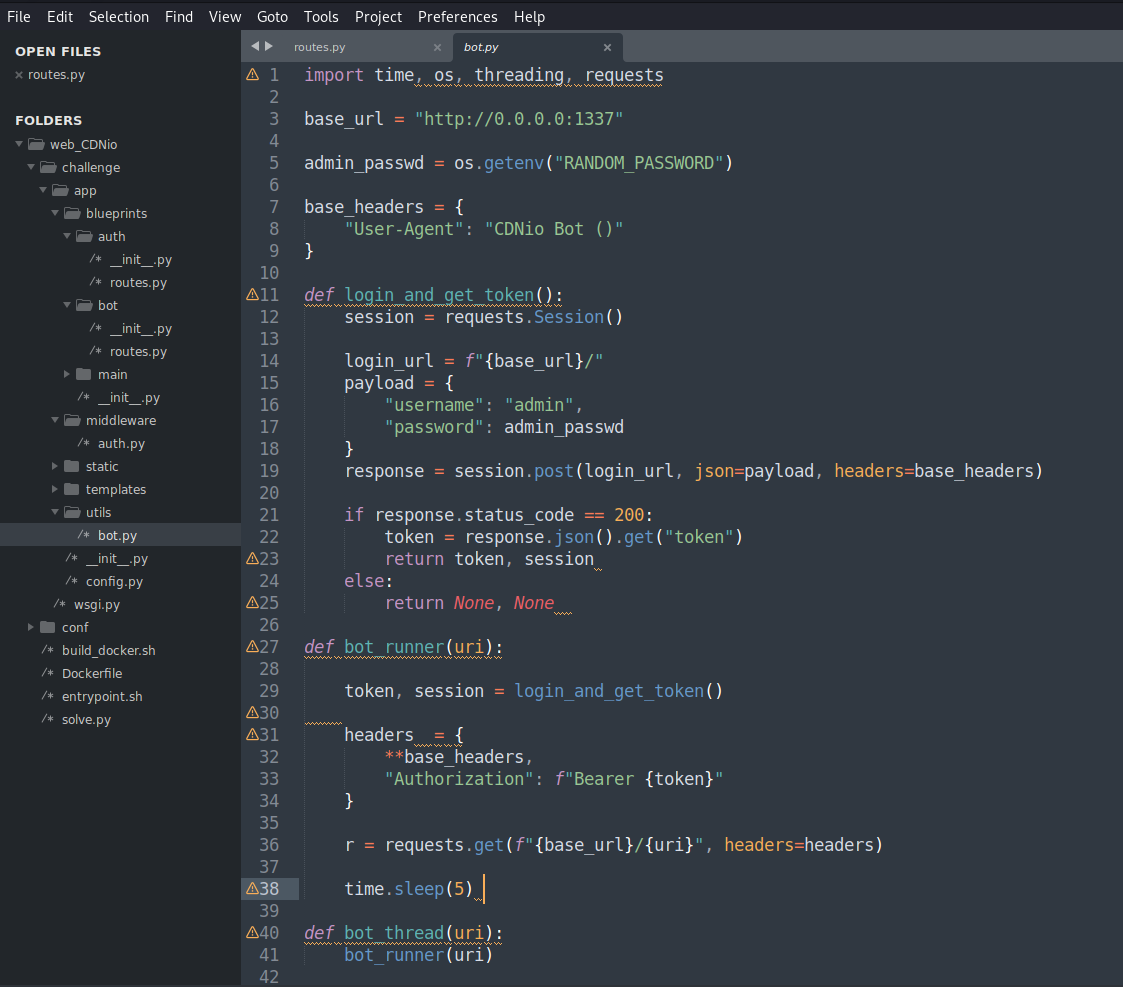1123x987 pixels.
Task: Expand the conf folder
Action: [x=32, y=627]
